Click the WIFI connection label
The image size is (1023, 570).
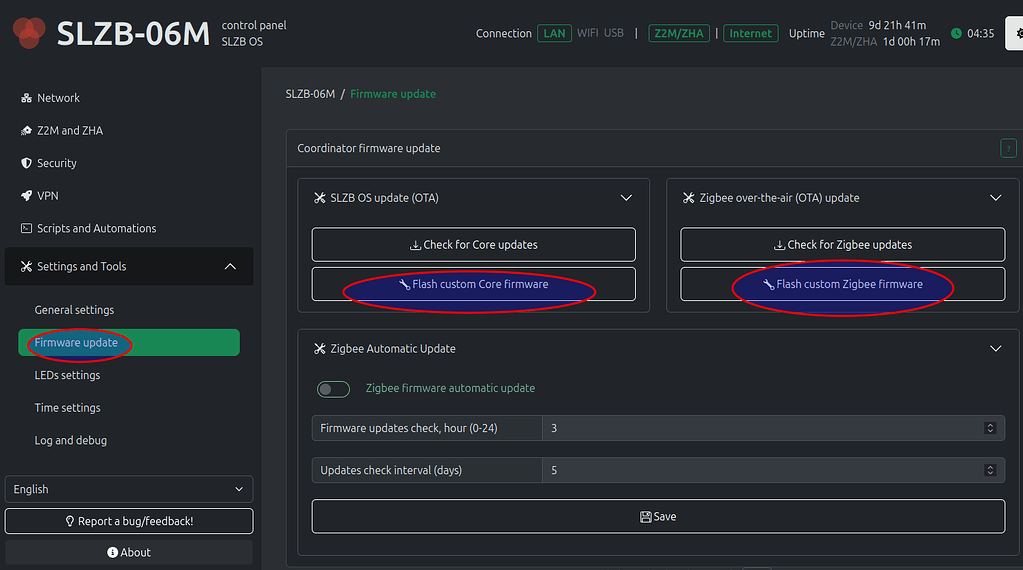click(x=587, y=33)
